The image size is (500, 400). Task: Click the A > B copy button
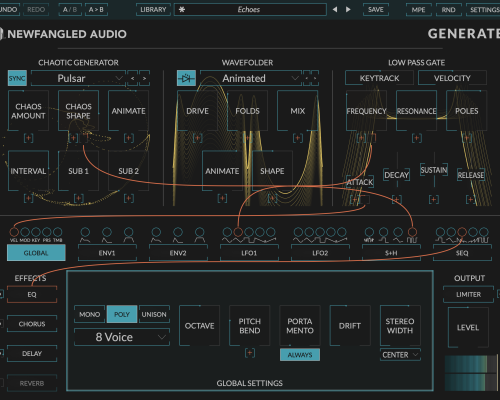click(x=96, y=9)
